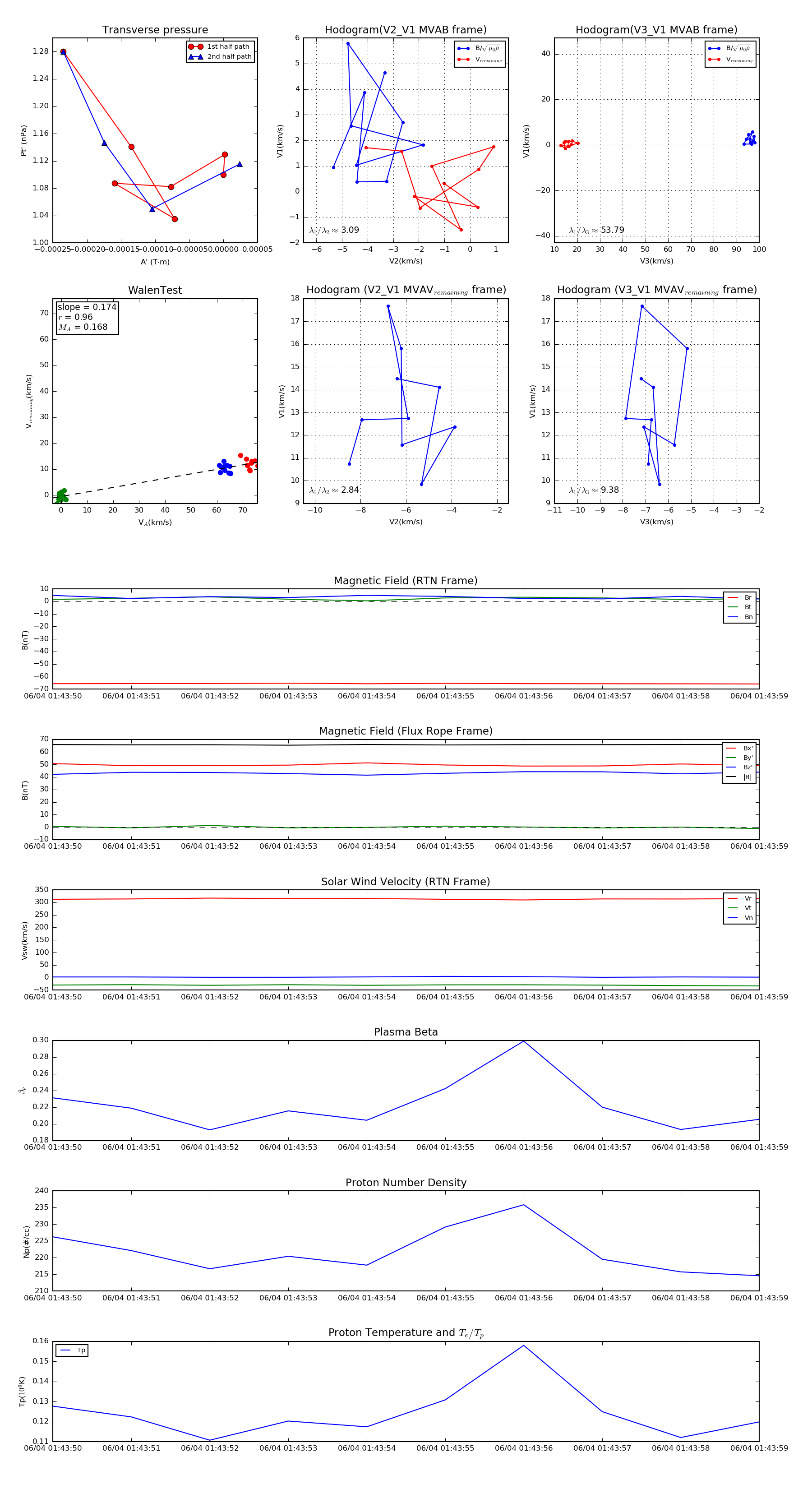Click the 'Proton Temperature and Te/Tp' title
This screenshot has width=812, height=1489.
click(406, 1333)
